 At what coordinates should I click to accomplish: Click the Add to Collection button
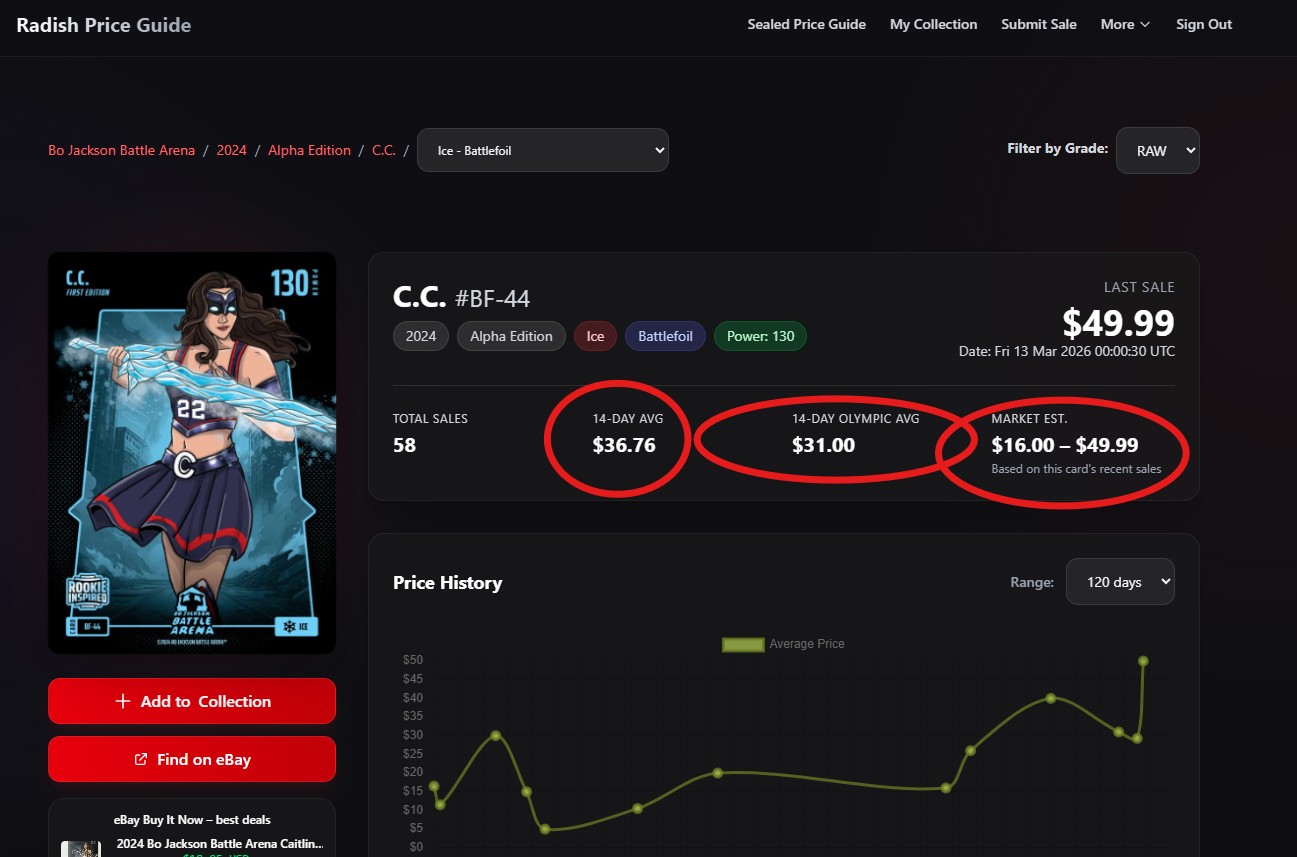pyautogui.click(x=192, y=701)
